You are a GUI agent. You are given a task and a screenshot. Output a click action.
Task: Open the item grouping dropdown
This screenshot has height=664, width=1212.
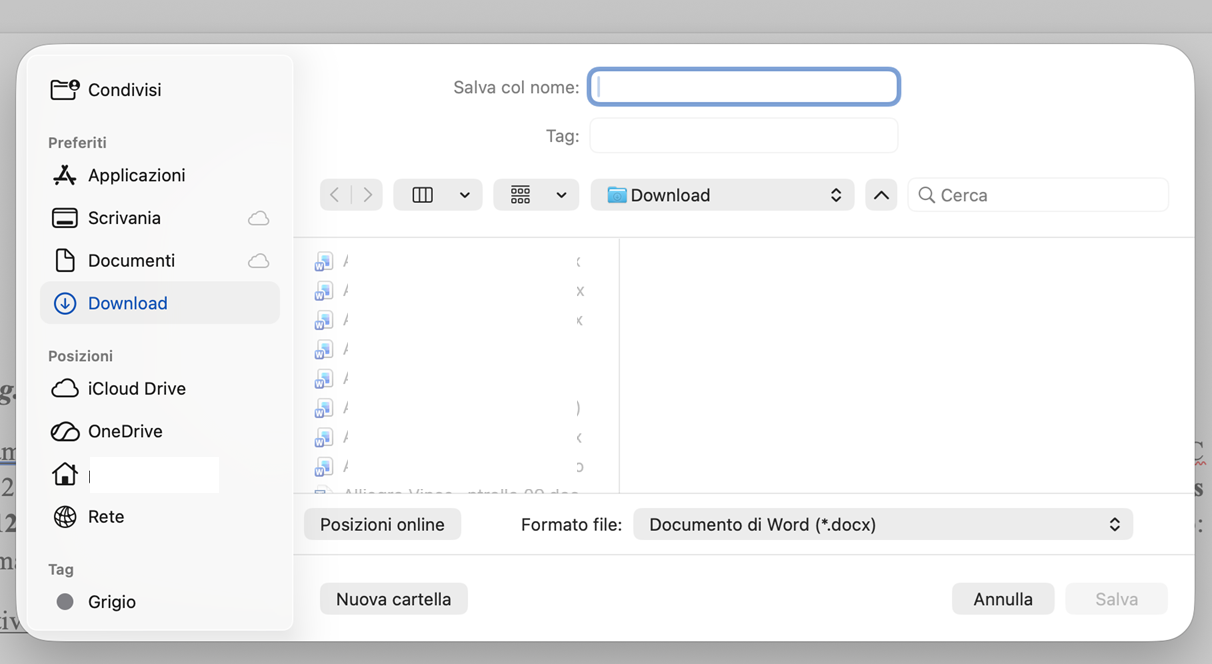coord(536,195)
